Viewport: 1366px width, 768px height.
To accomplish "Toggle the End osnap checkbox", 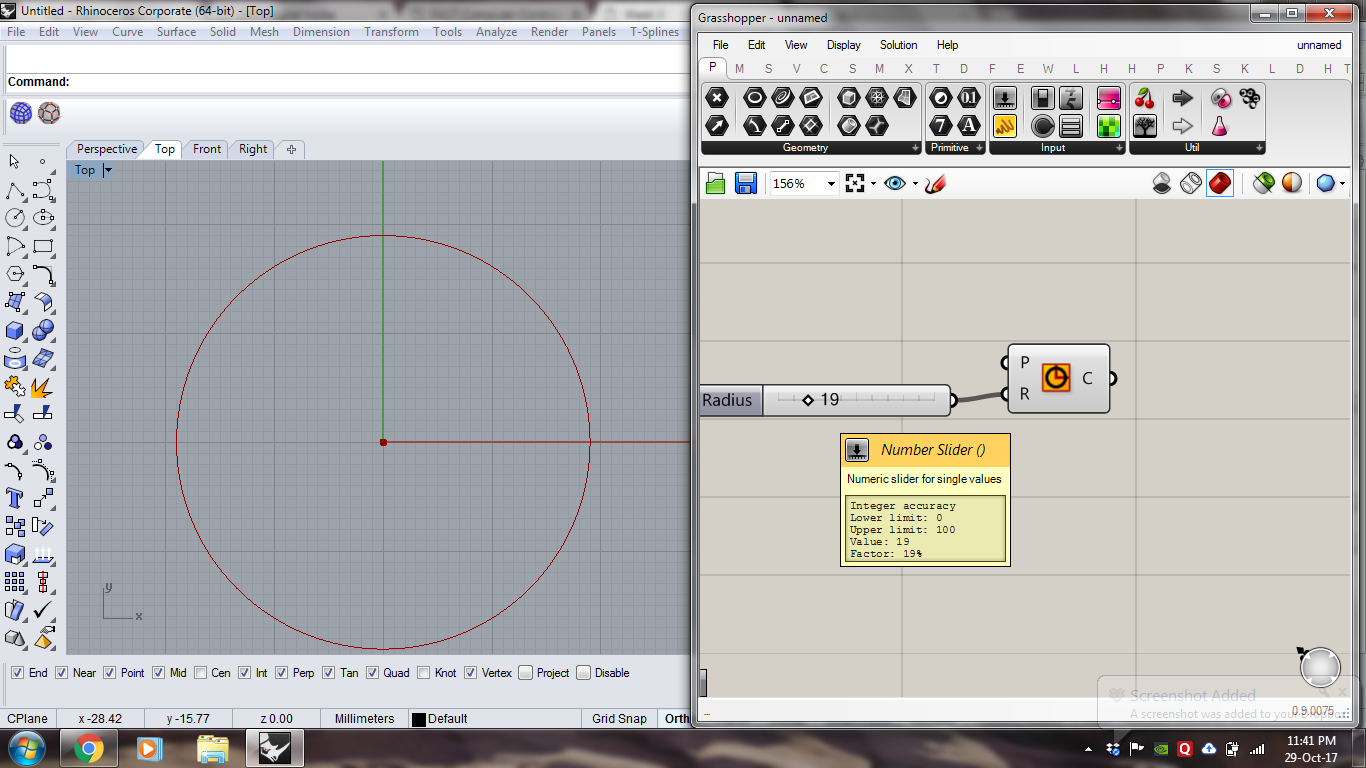I will (17, 673).
